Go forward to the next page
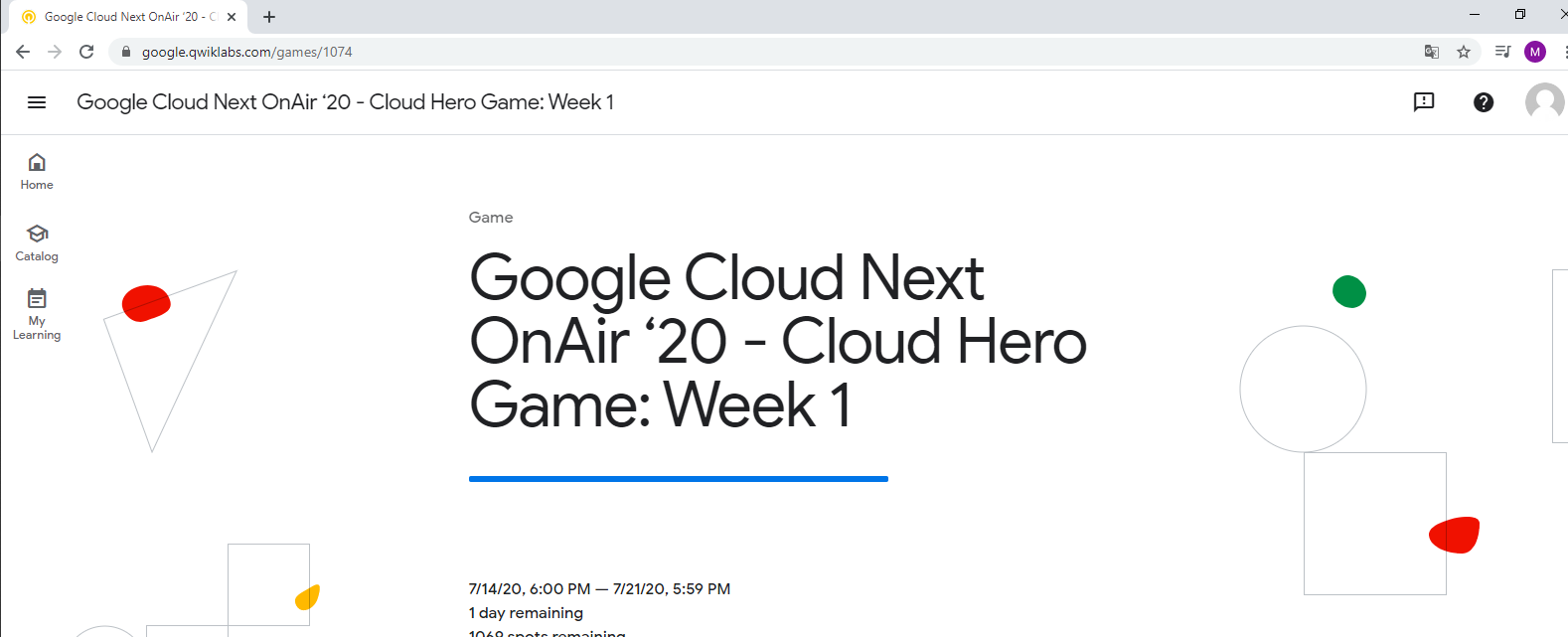Image resolution: width=1568 pixels, height=637 pixels. (55, 52)
